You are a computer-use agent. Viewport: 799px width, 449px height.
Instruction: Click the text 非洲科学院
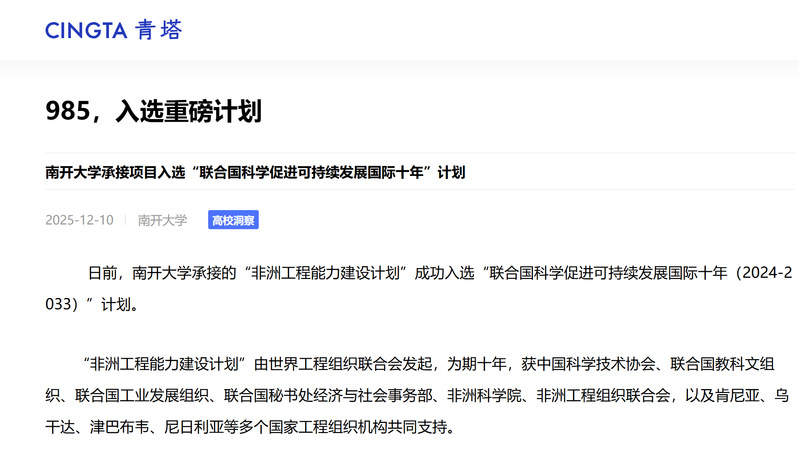point(486,395)
